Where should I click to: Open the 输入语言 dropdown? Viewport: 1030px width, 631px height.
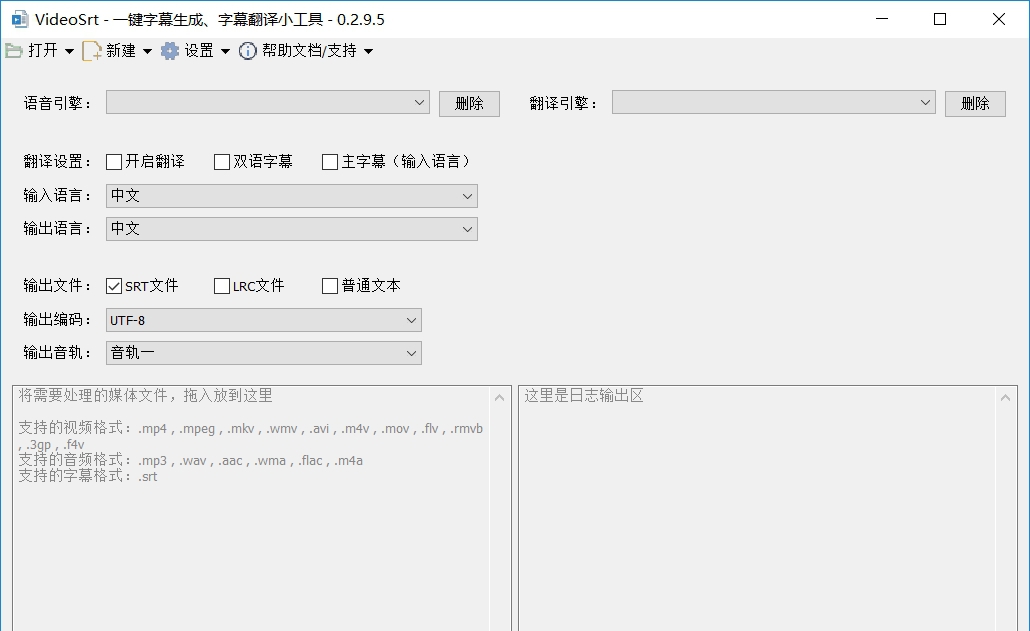pyautogui.click(x=467, y=195)
